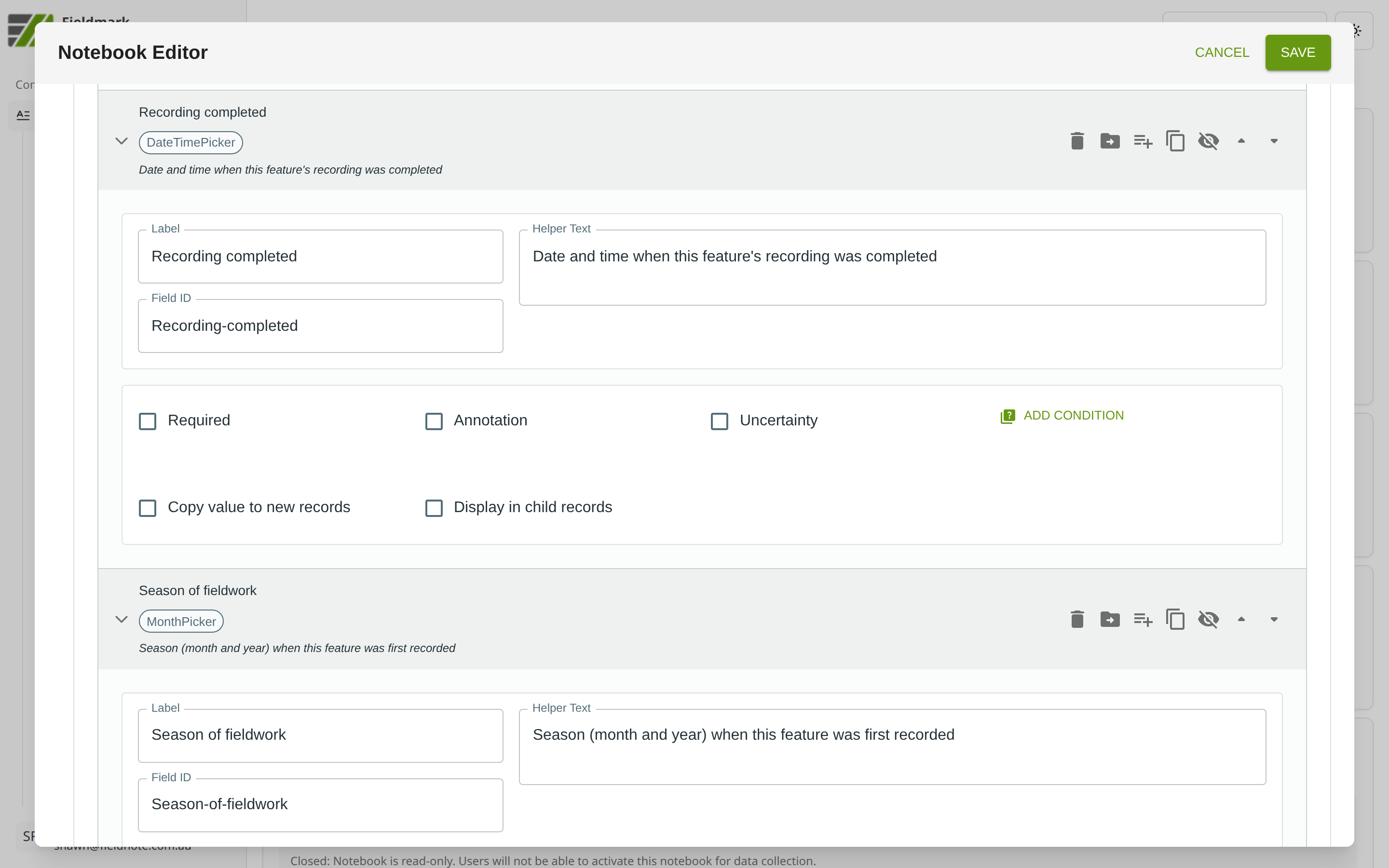Click the Recording-completed Field ID input
Viewport: 1389px width, 868px height.
pyautogui.click(x=320, y=326)
